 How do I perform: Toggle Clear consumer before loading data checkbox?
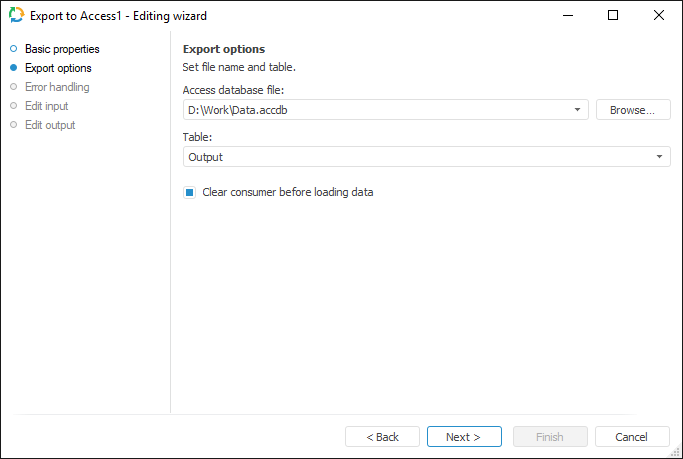pyautogui.click(x=189, y=192)
